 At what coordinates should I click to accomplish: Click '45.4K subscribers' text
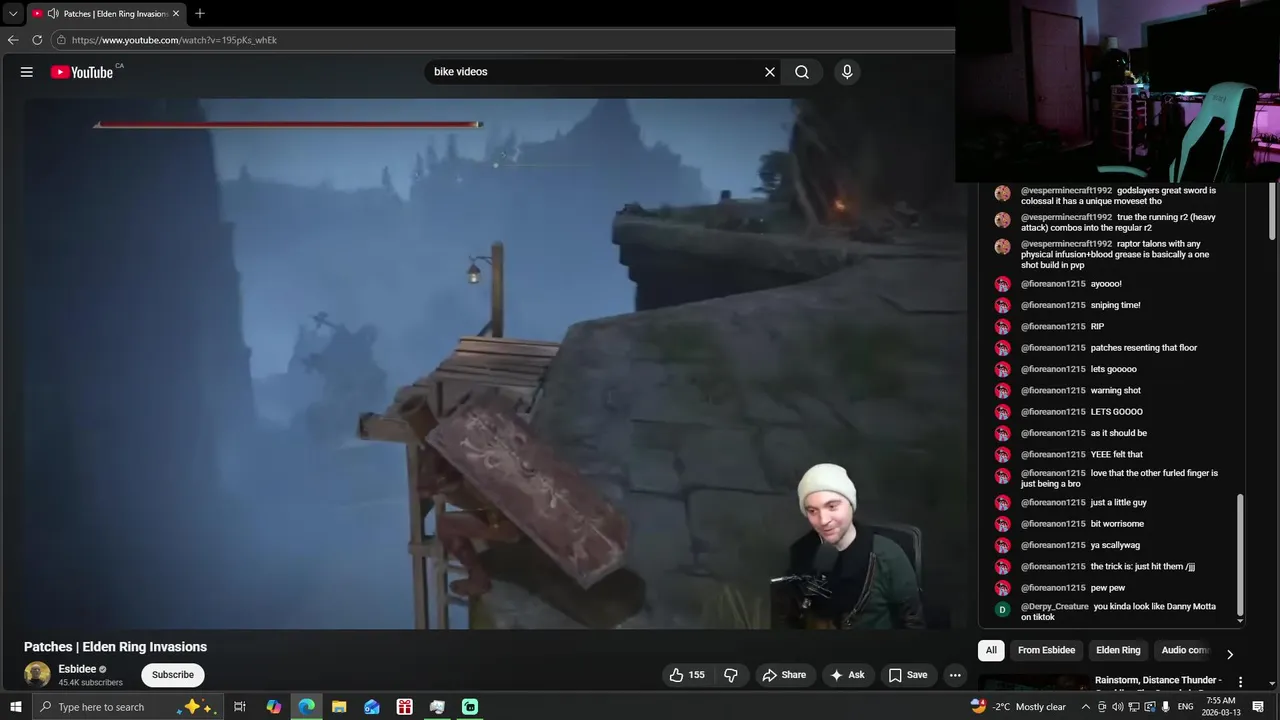coord(90,683)
